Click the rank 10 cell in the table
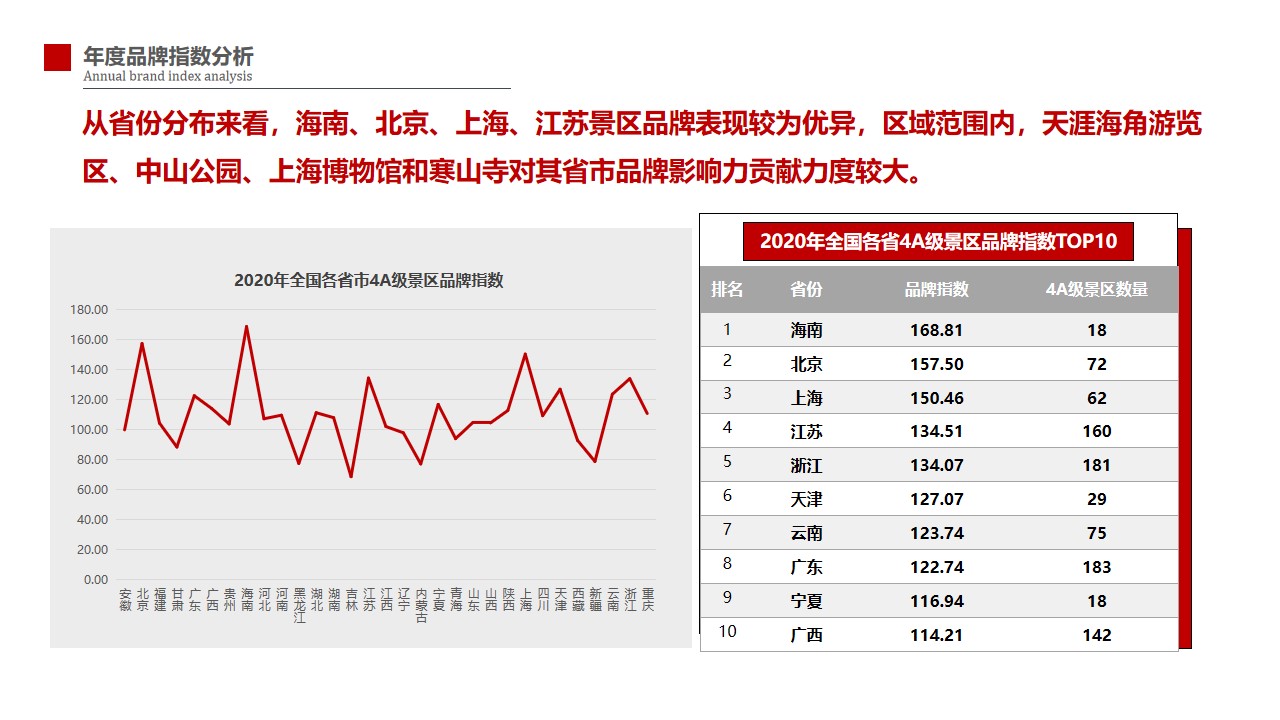 tap(727, 632)
